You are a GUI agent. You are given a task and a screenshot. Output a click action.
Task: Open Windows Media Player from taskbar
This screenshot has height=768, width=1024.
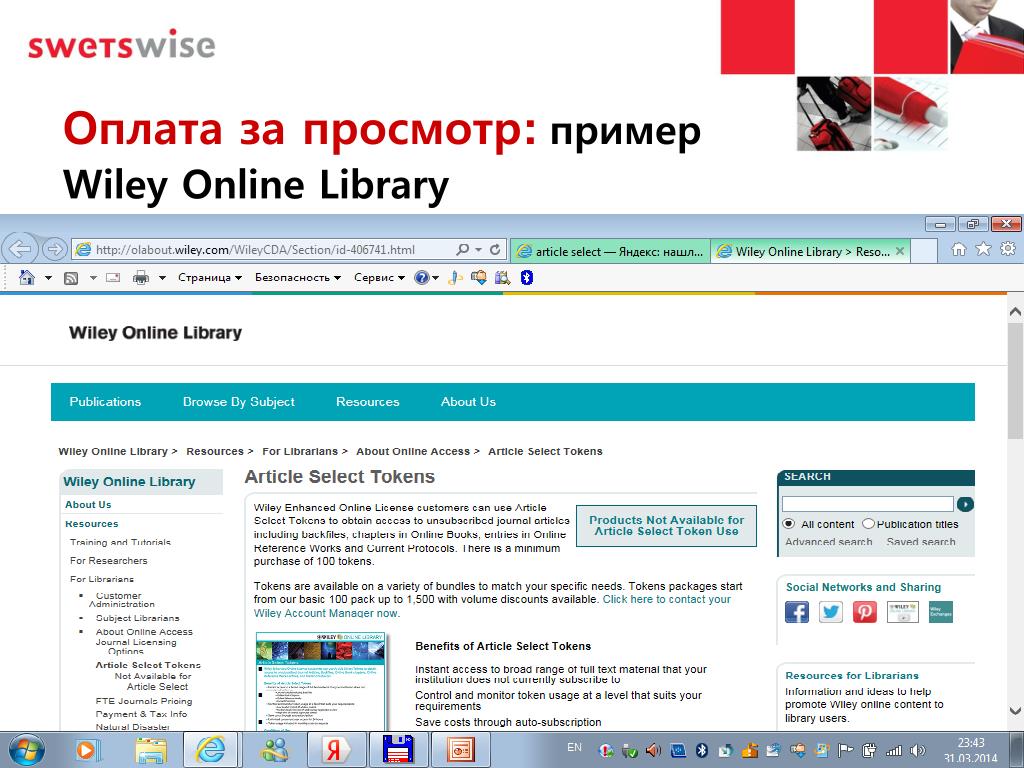pos(86,750)
